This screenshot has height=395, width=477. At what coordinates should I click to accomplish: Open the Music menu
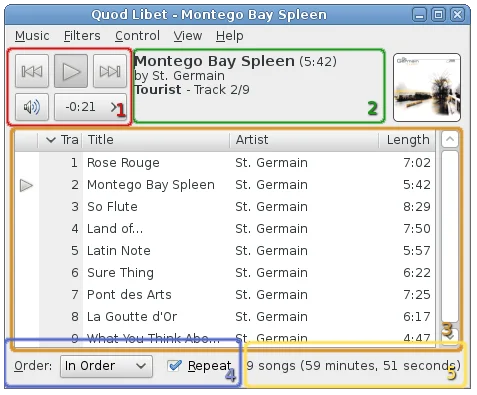(32, 36)
